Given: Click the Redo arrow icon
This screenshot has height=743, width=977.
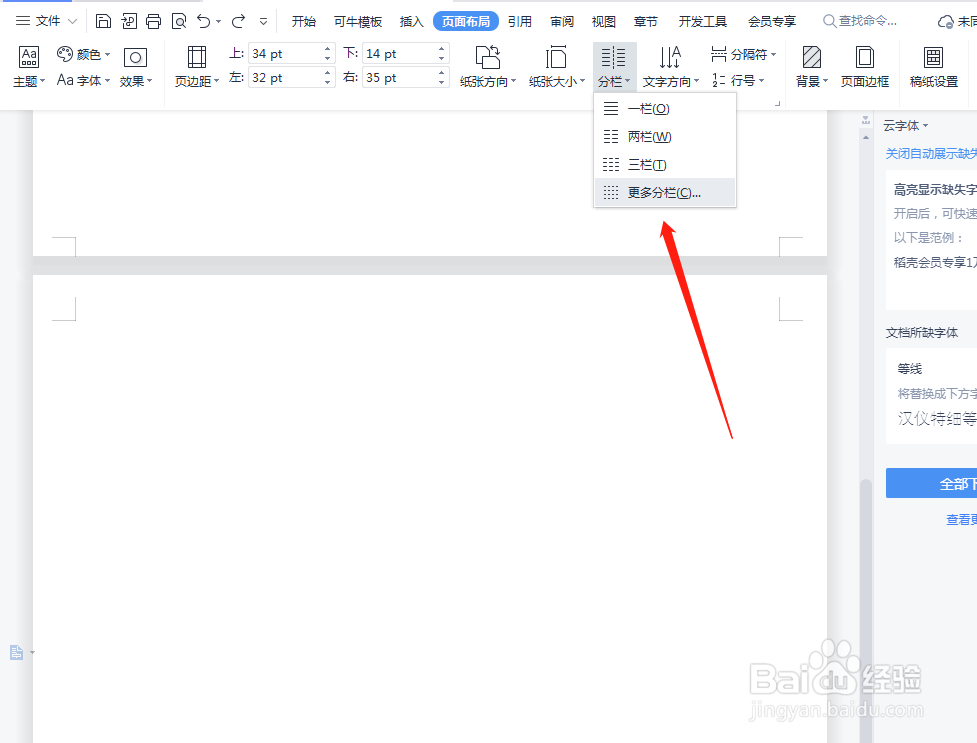Looking at the screenshot, I should pyautogui.click(x=239, y=21).
